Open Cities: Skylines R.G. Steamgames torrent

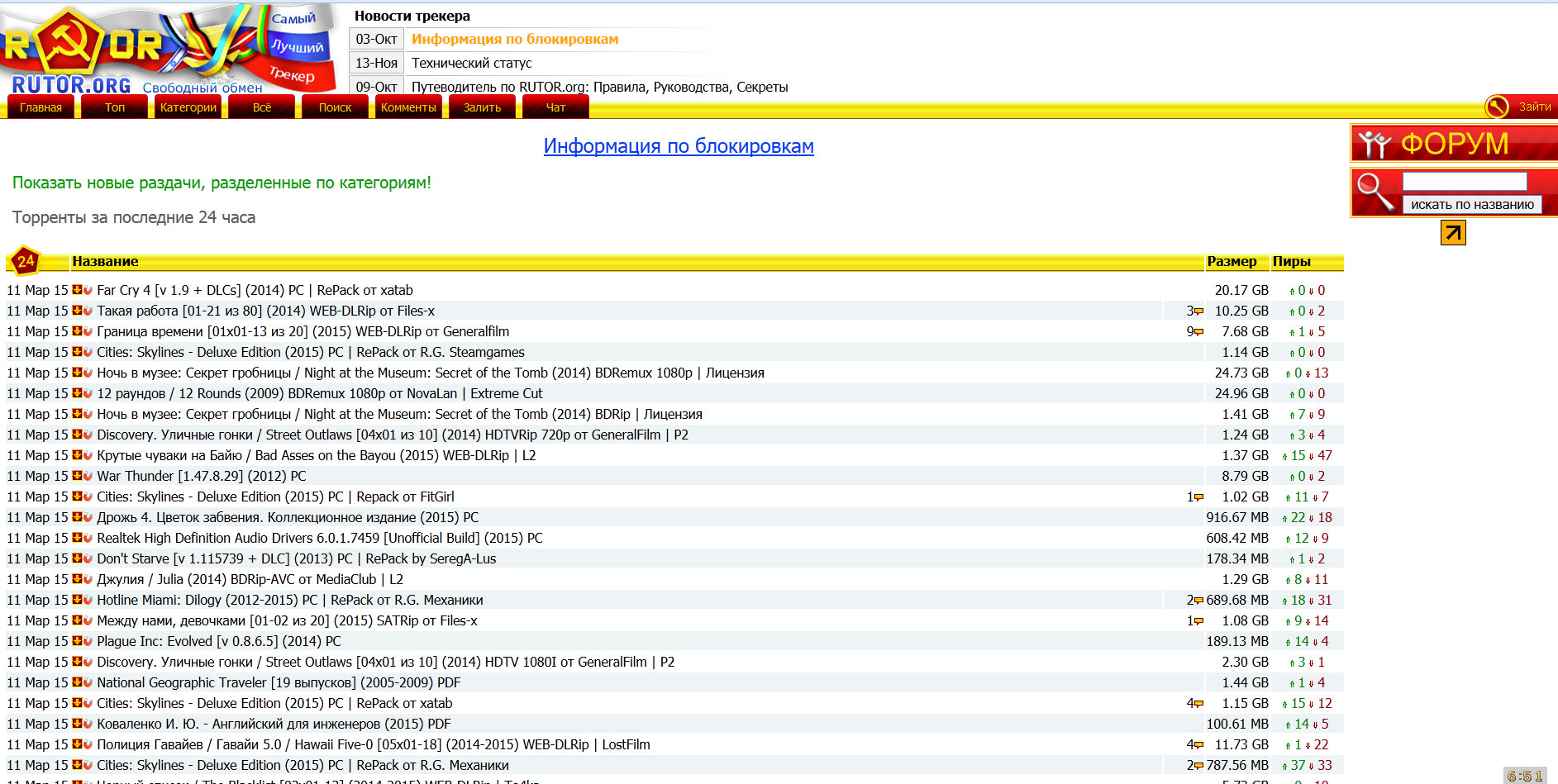coord(311,352)
